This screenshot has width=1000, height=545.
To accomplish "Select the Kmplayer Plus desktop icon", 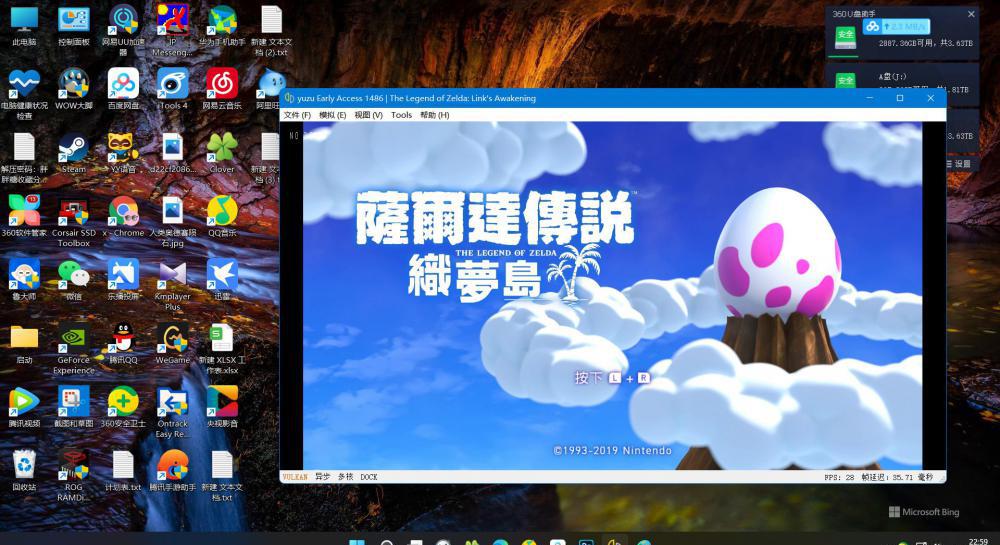I will click(172, 286).
